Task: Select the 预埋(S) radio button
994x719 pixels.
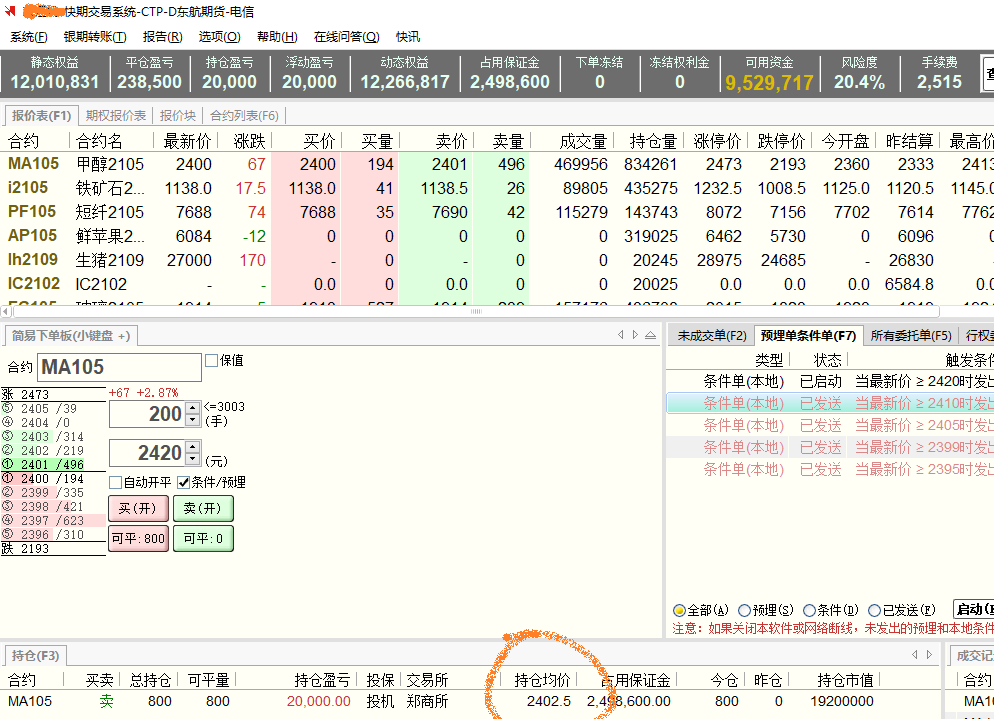Action: pyautogui.click(x=745, y=610)
